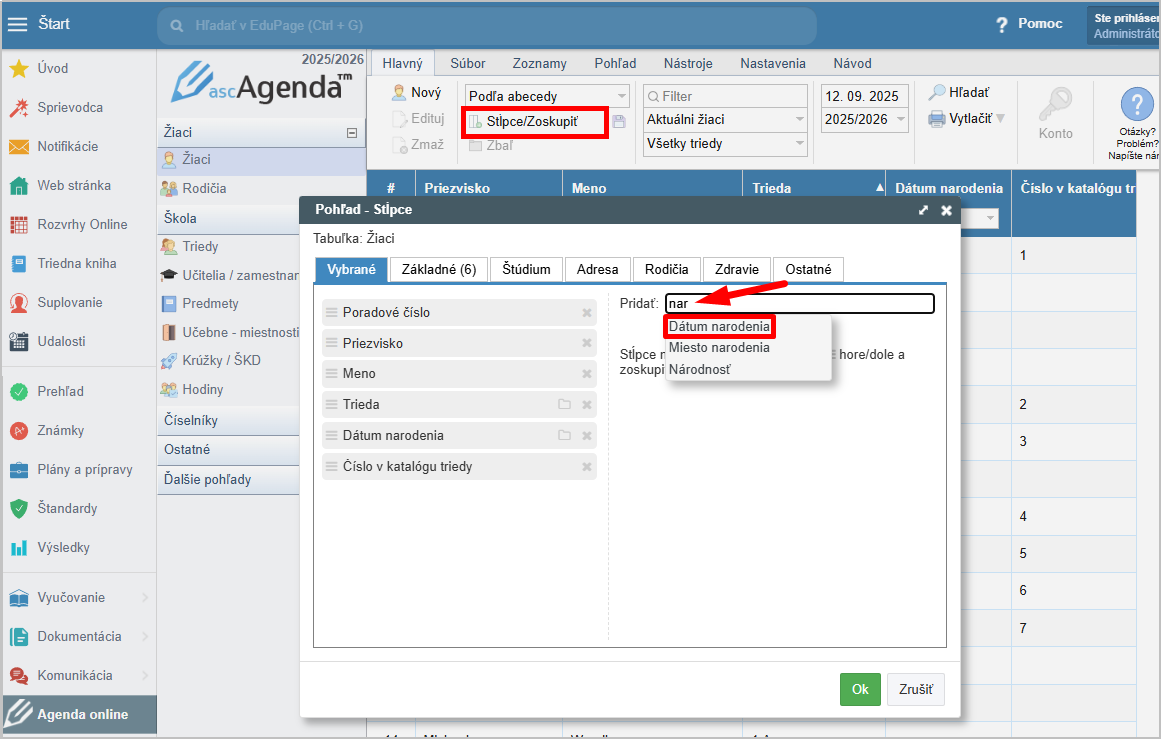Click the Zrušiť button

915,689
